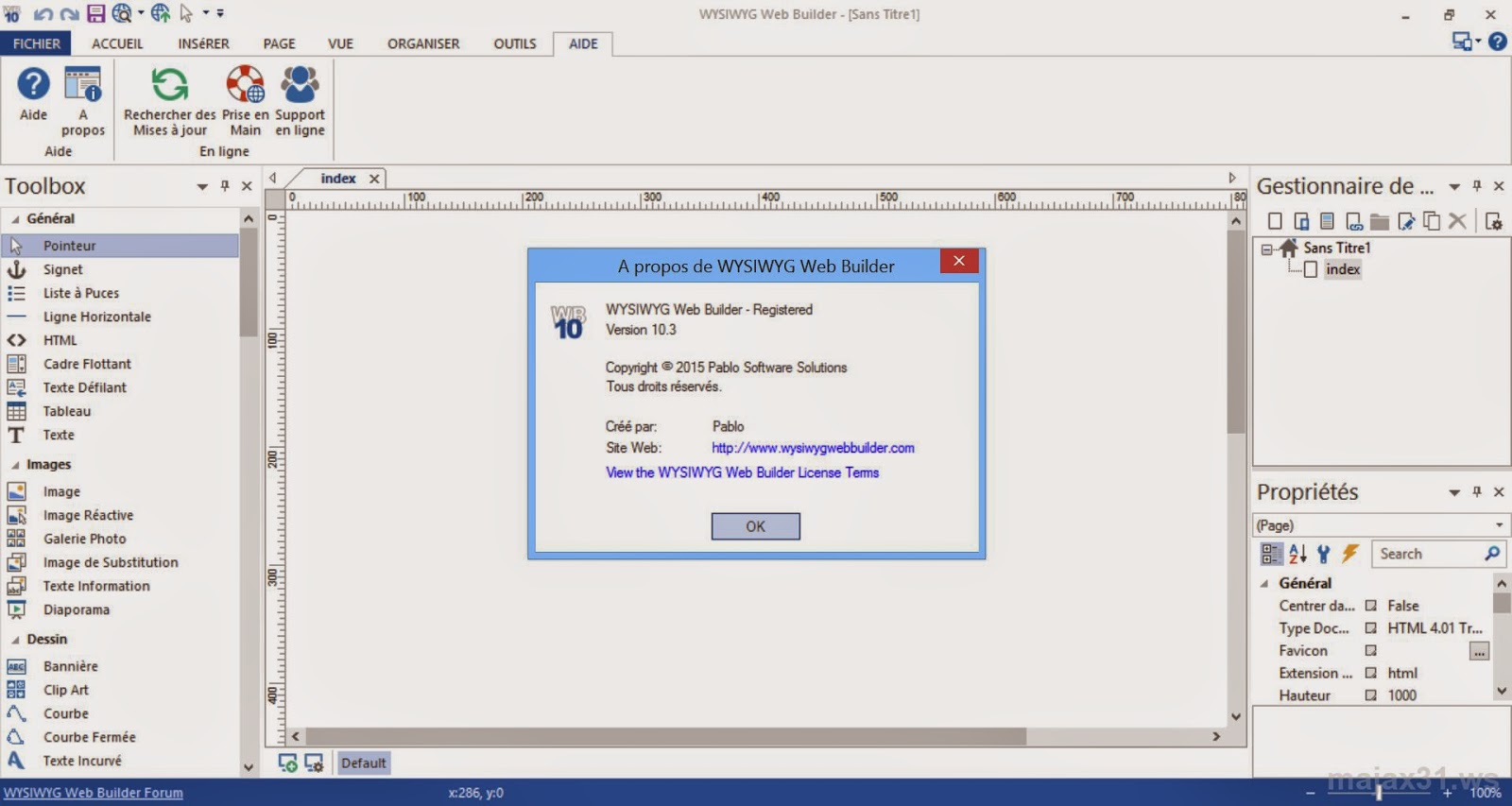1512x806 pixels.
Task: Click the help question mark at the ribbon's right end
Action: tap(1497, 41)
